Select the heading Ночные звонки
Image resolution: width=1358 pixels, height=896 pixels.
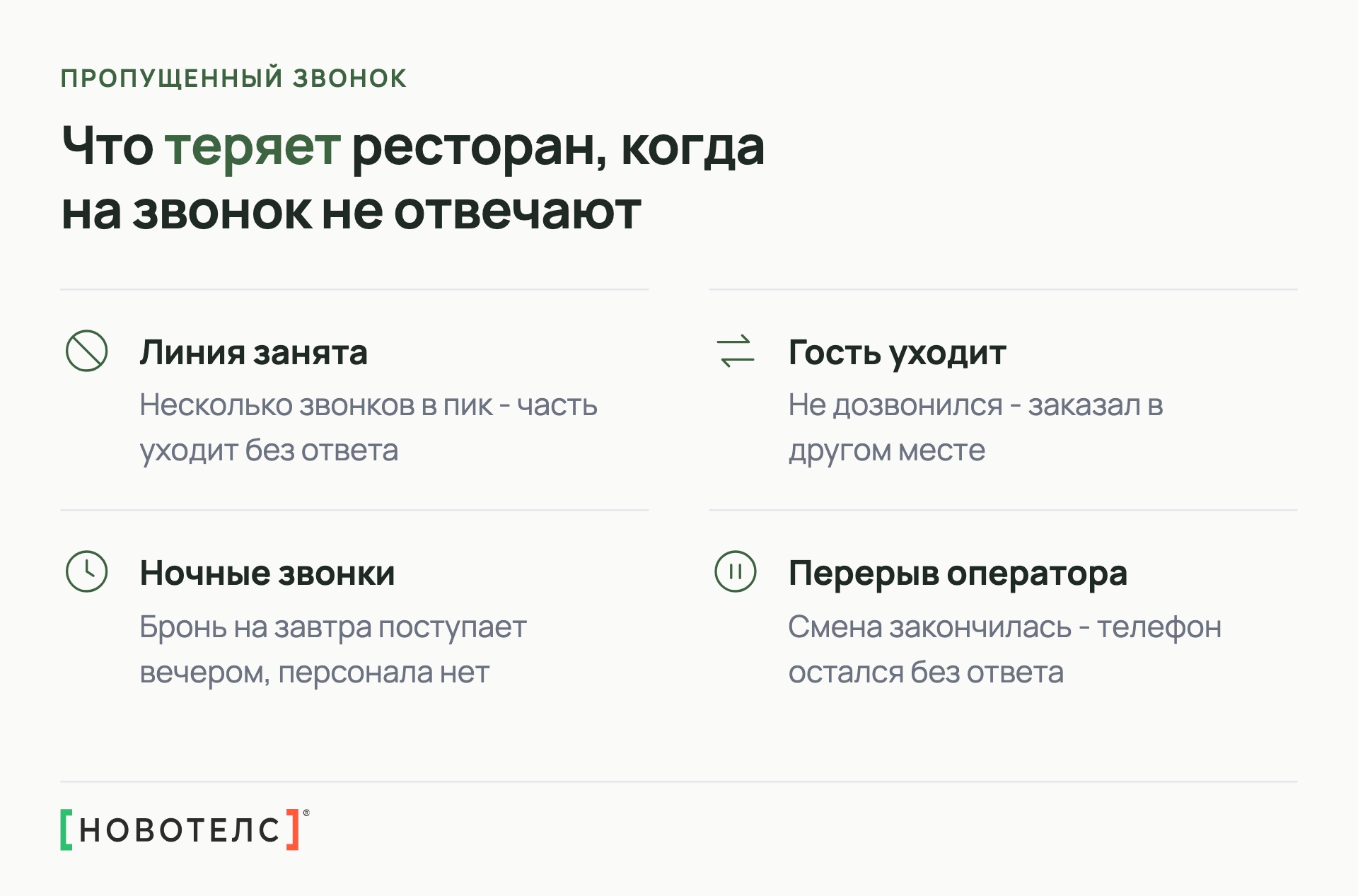click(267, 573)
